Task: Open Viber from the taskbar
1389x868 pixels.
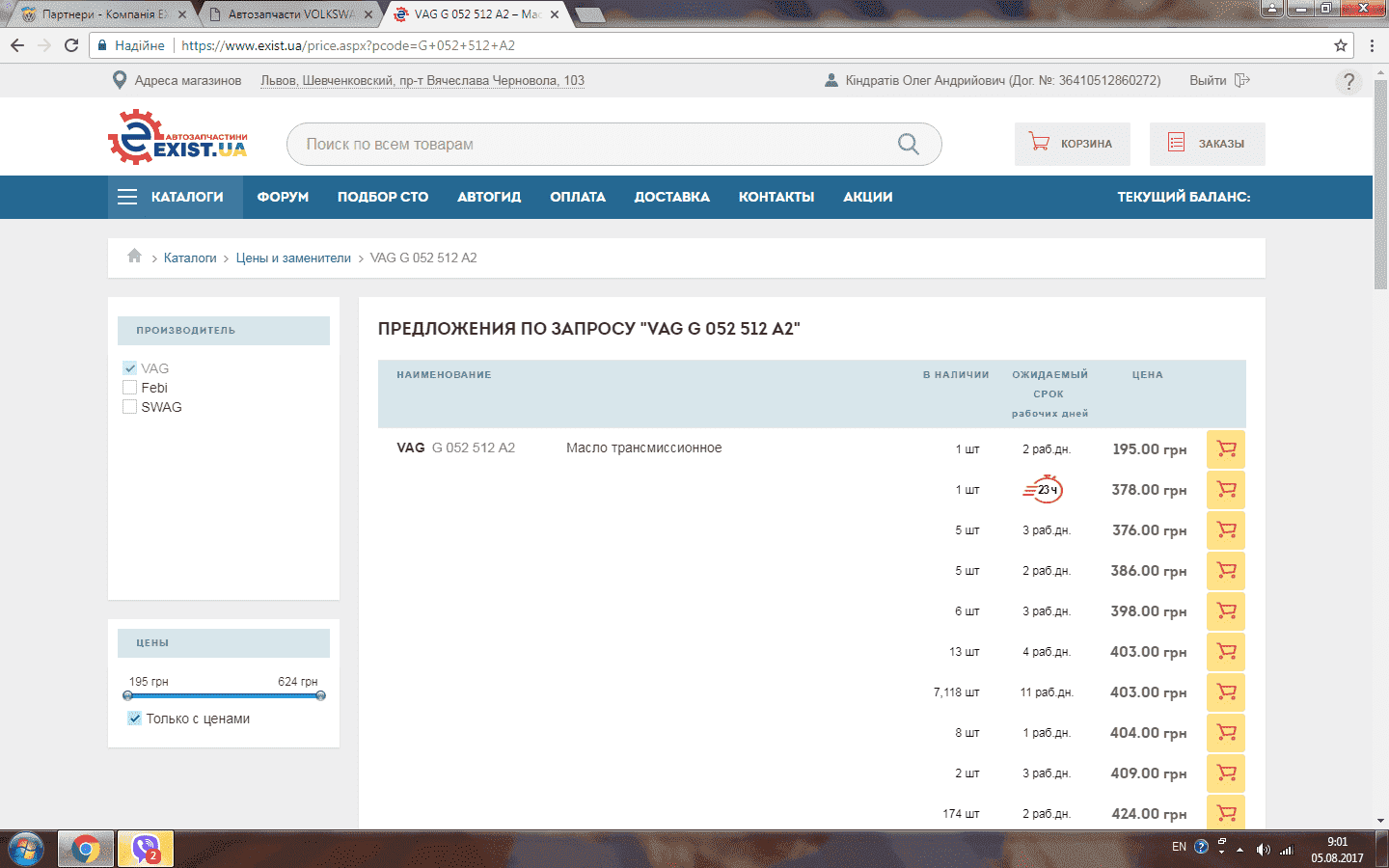Action: pos(146,849)
